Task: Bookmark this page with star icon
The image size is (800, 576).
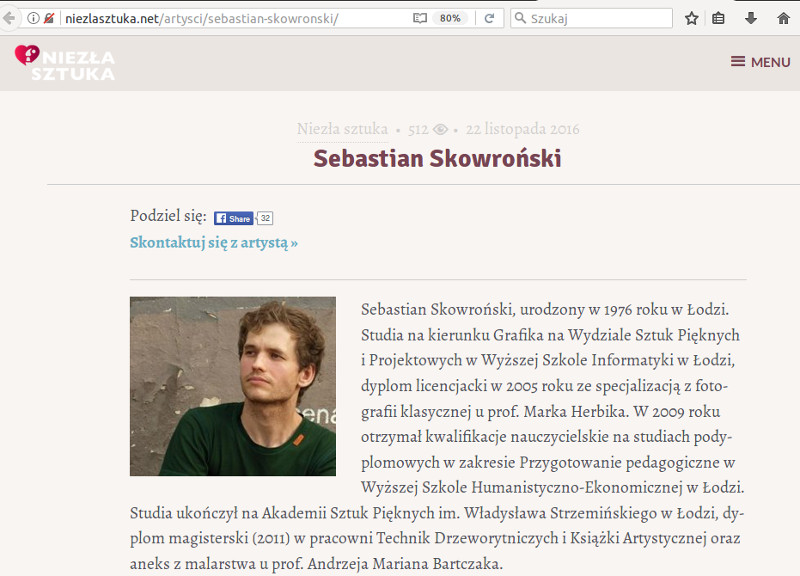Action: pyautogui.click(x=692, y=18)
